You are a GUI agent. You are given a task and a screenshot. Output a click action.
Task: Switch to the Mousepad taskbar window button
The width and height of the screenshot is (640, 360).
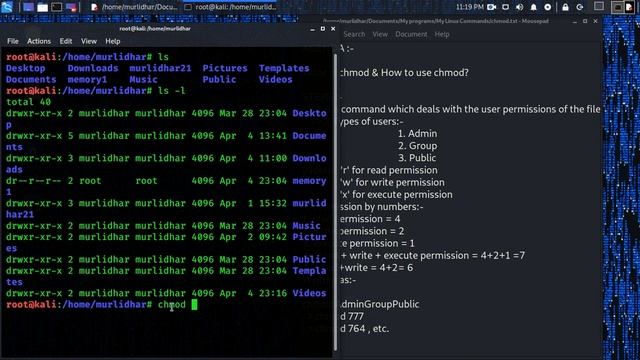pyautogui.click(x=133, y=7)
